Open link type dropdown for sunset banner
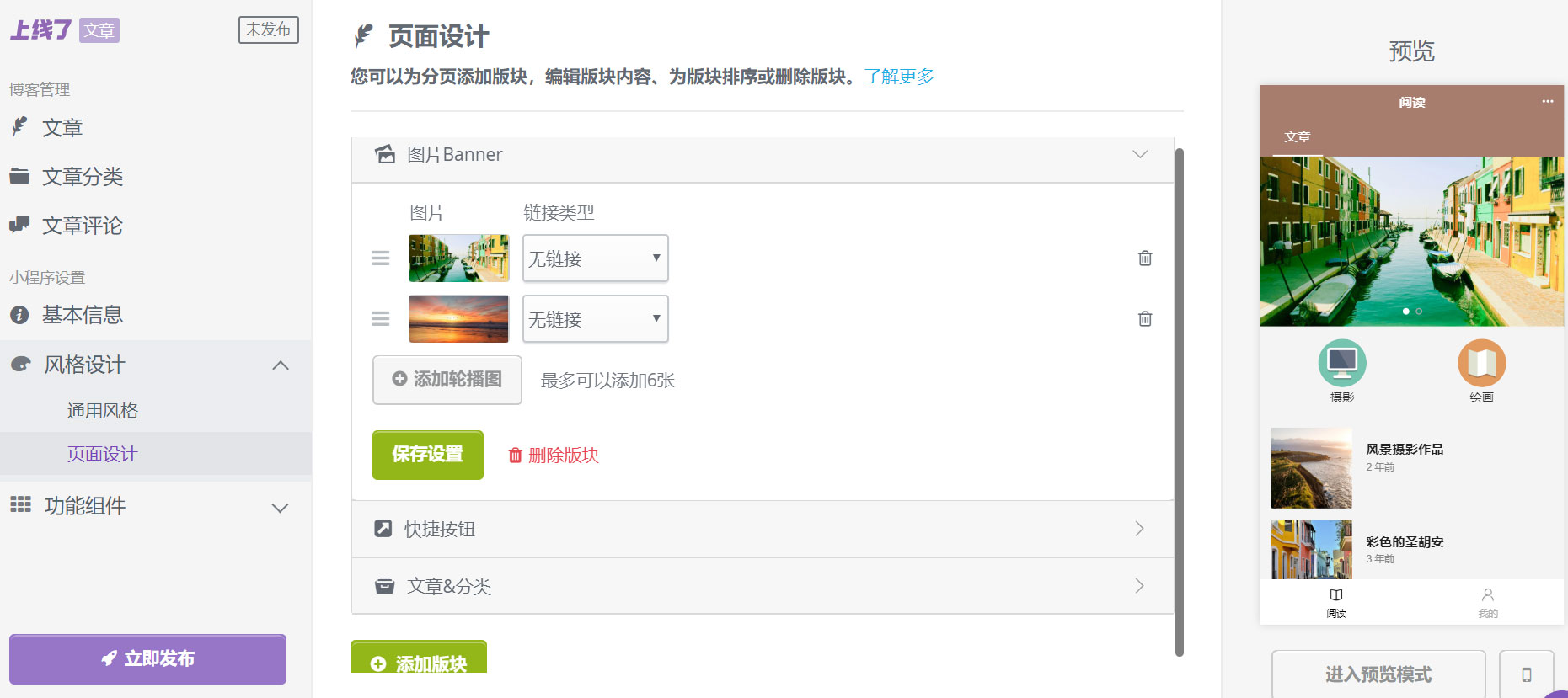Screen dimensions: 1568x698 click(595, 319)
